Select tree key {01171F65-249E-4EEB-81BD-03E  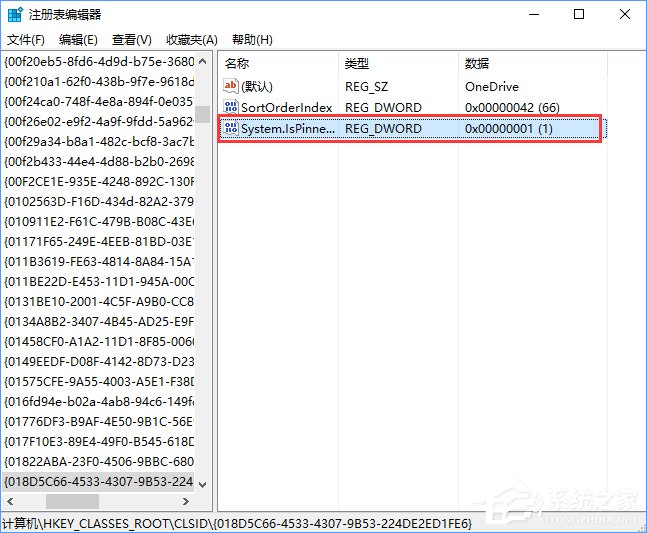tap(99, 241)
